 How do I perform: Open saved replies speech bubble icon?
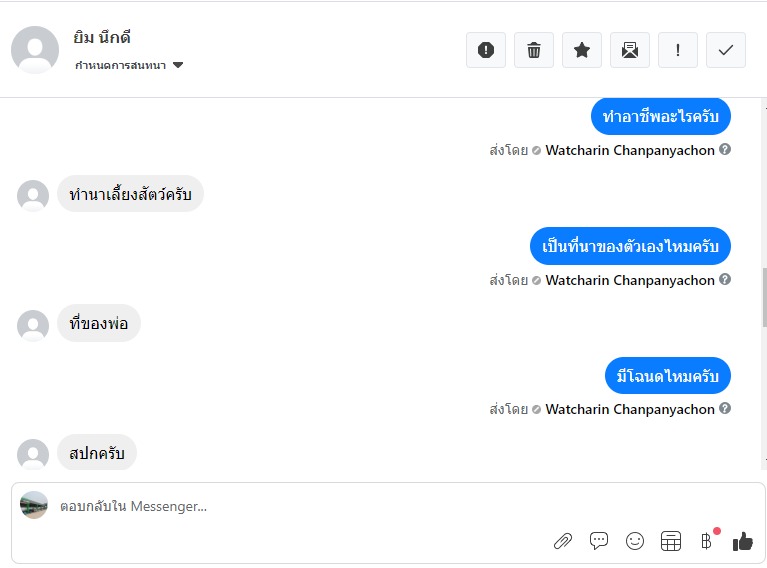pos(599,541)
